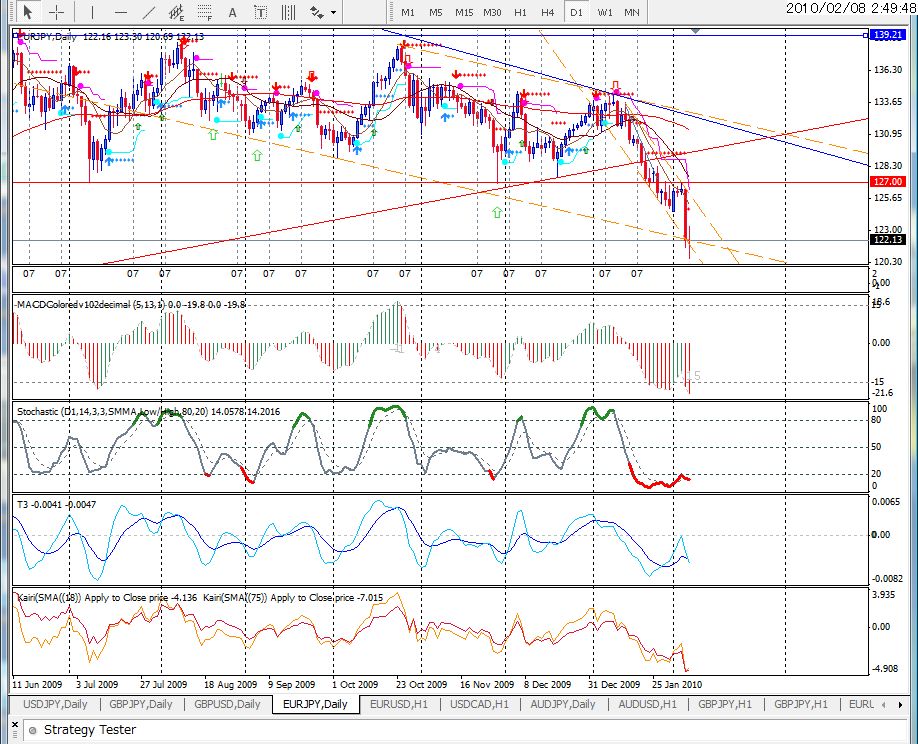
Task: Click the arrows objects icon
Action: [x=317, y=12]
